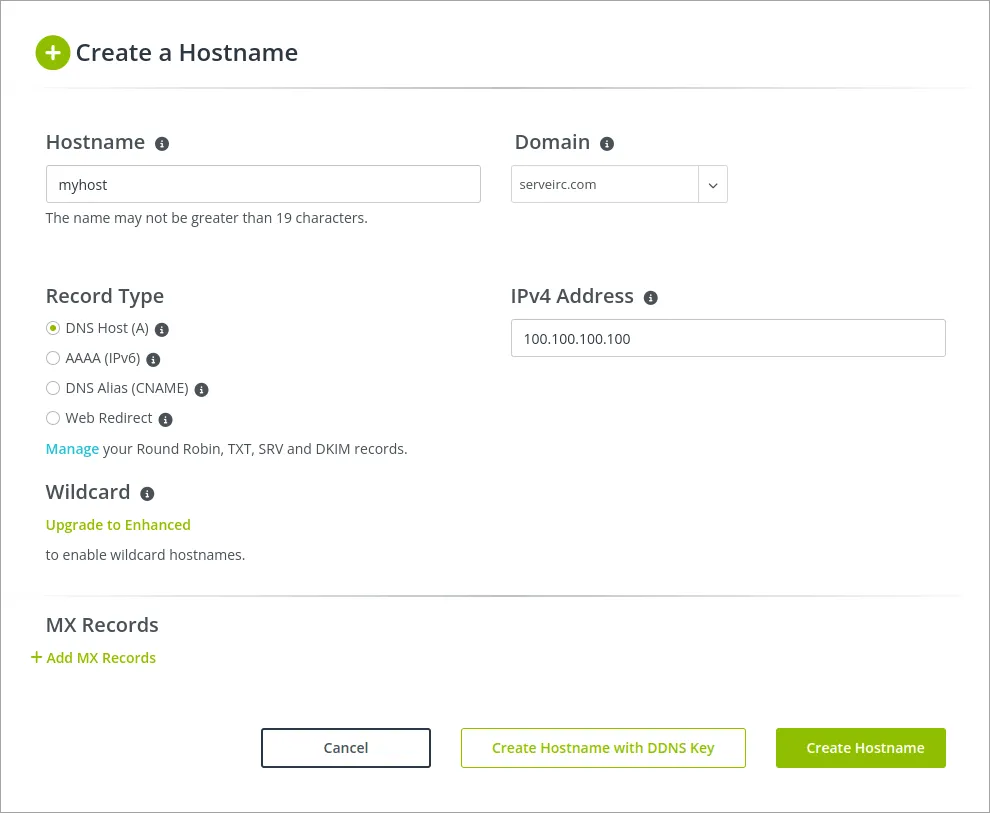Click the info icon next to Domain

[x=606, y=144]
